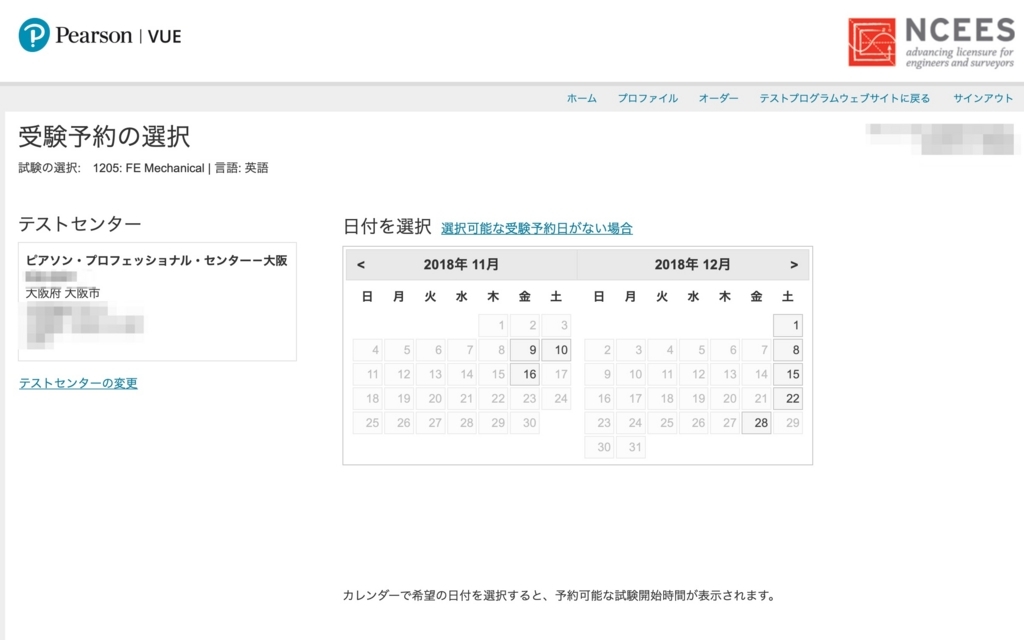The height and width of the screenshot is (640, 1024).
Task: Open the ホーム navigation link
Action: [x=581, y=98]
